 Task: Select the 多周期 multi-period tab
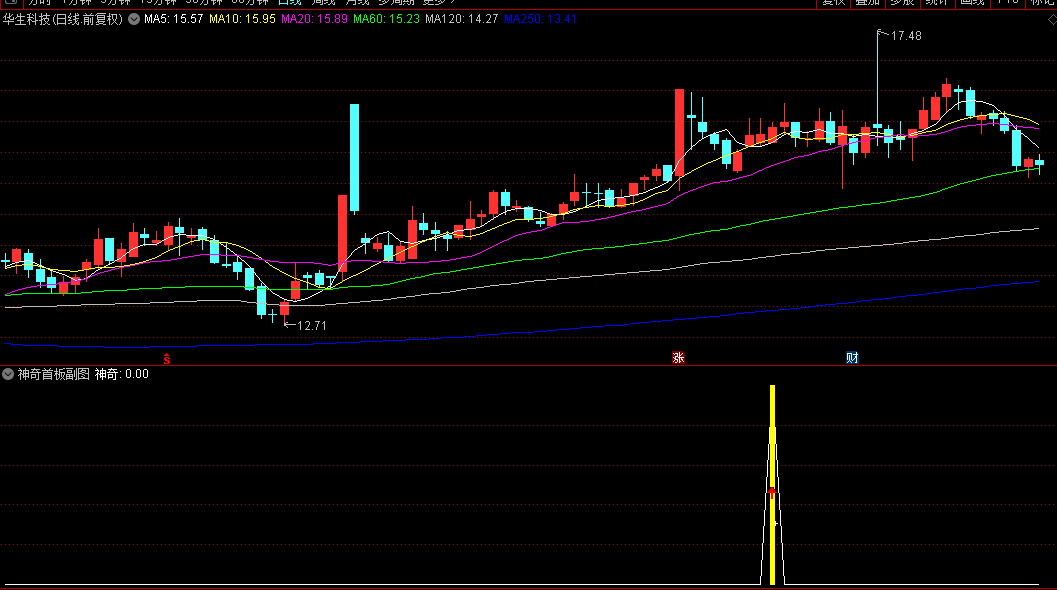tap(396, 2)
